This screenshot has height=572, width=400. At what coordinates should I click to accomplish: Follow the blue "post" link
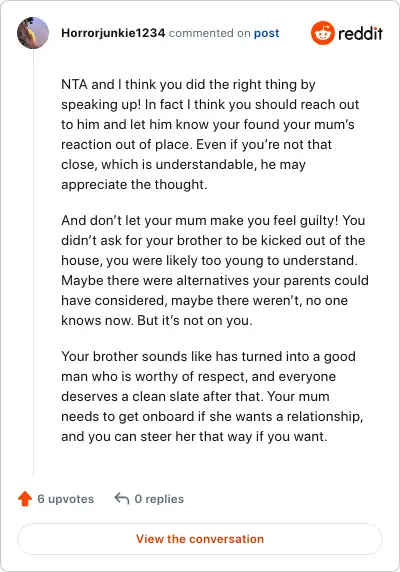click(x=267, y=33)
